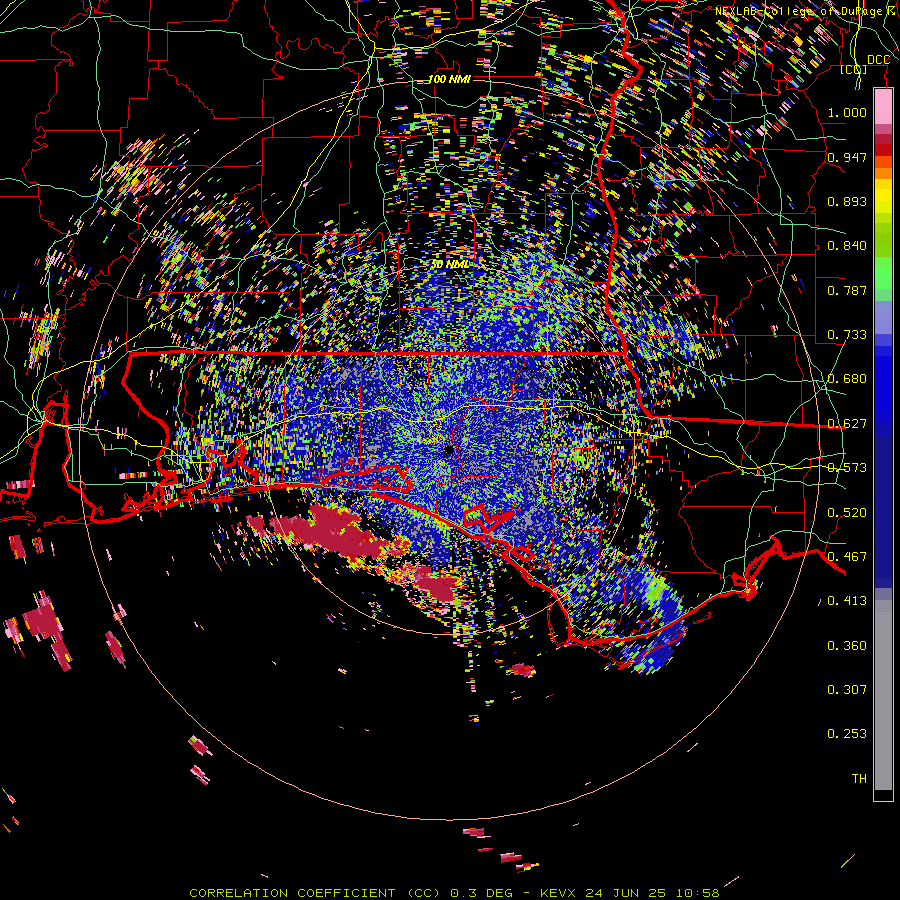Click the 0.573 legend value
900x900 pixels.
point(847,468)
